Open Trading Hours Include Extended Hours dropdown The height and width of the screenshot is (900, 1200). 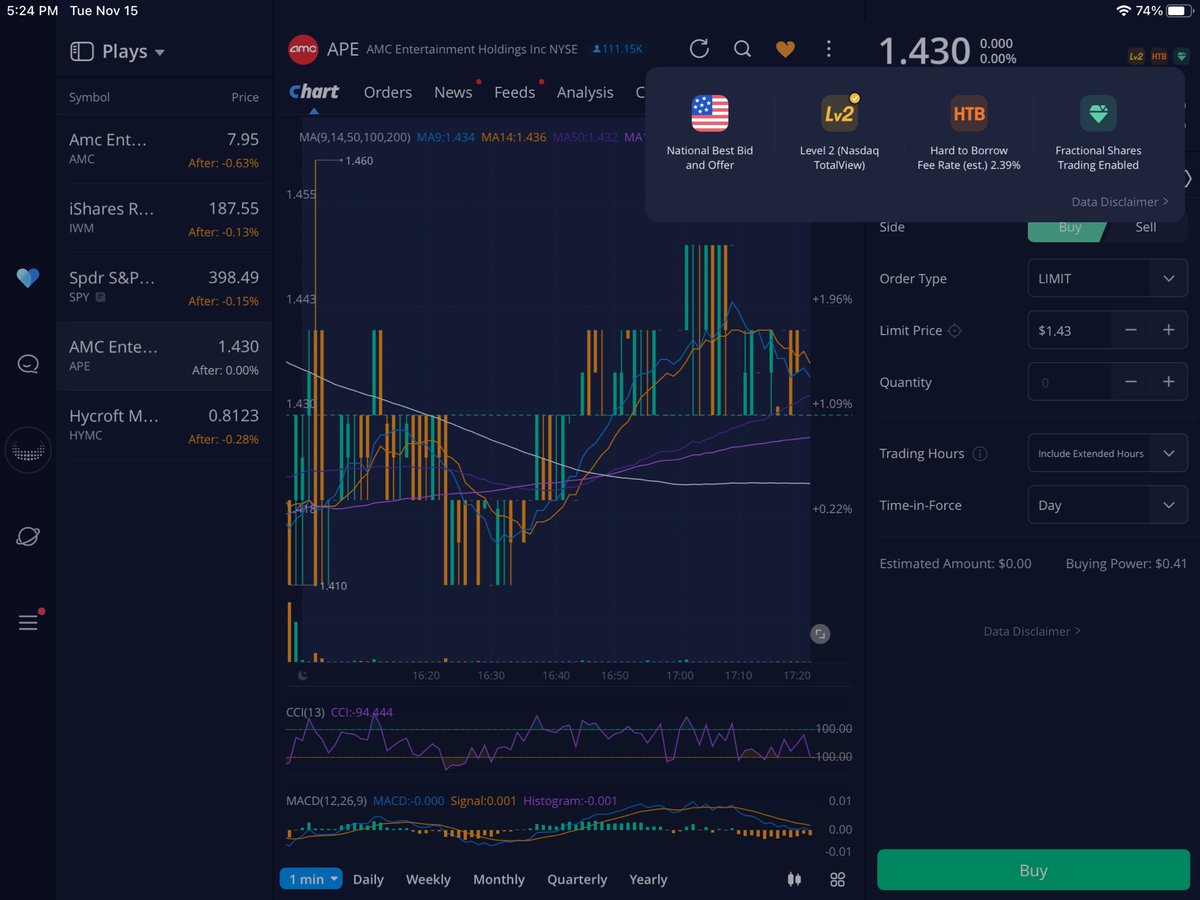(1108, 453)
